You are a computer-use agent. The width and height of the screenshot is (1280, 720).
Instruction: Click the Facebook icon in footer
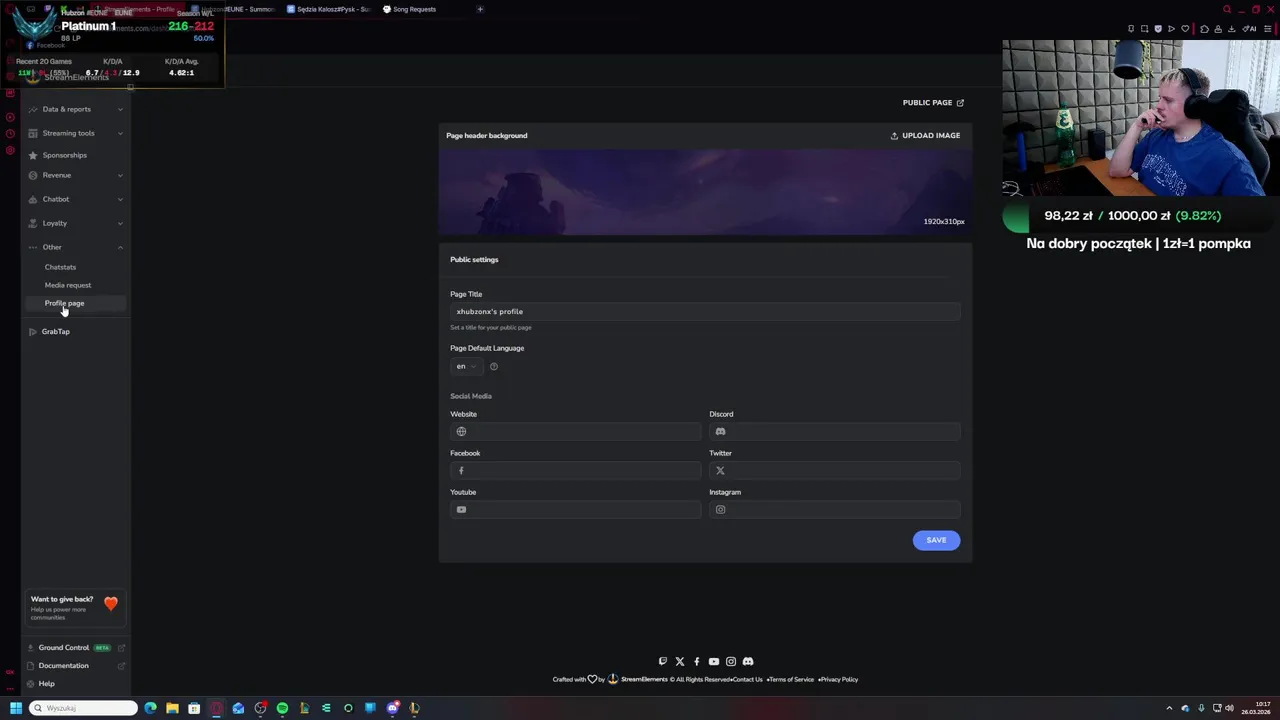click(x=697, y=661)
